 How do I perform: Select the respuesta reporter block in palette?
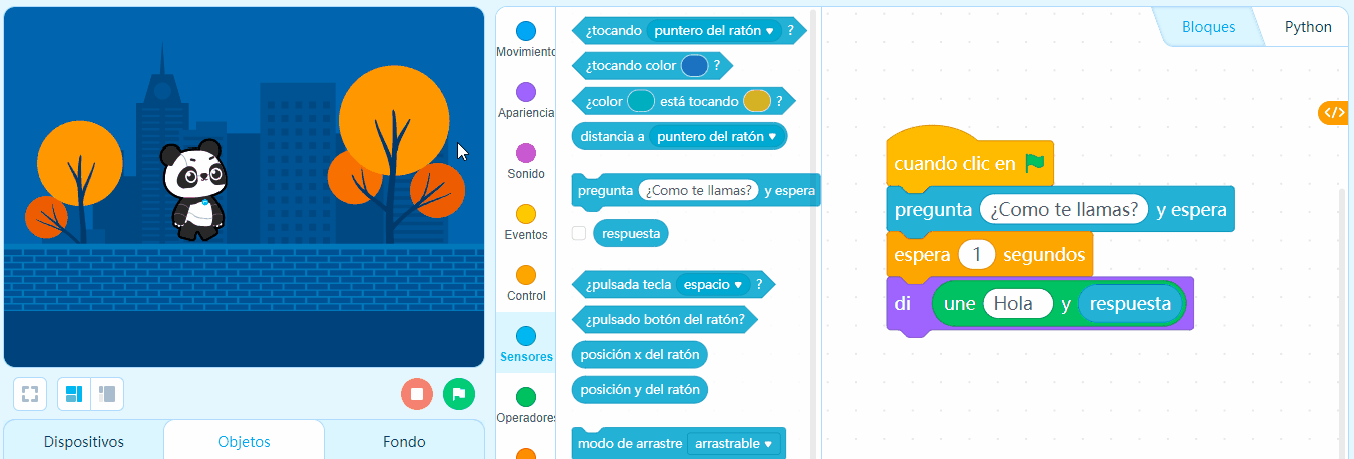(631, 233)
